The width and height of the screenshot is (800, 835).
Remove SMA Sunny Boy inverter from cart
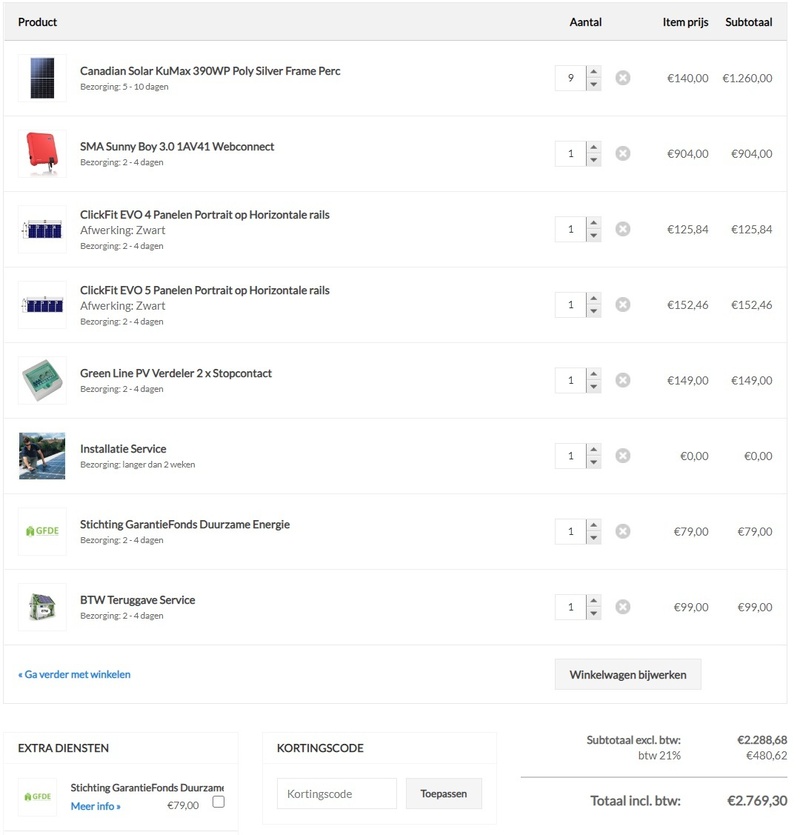tap(623, 154)
